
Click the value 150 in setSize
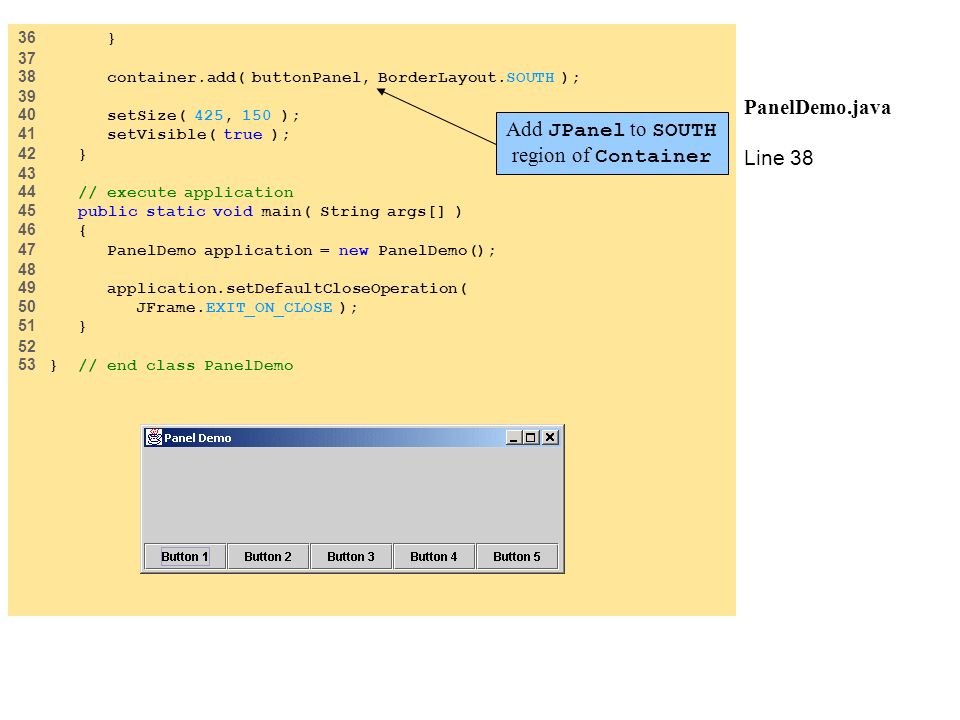[x=256, y=116]
